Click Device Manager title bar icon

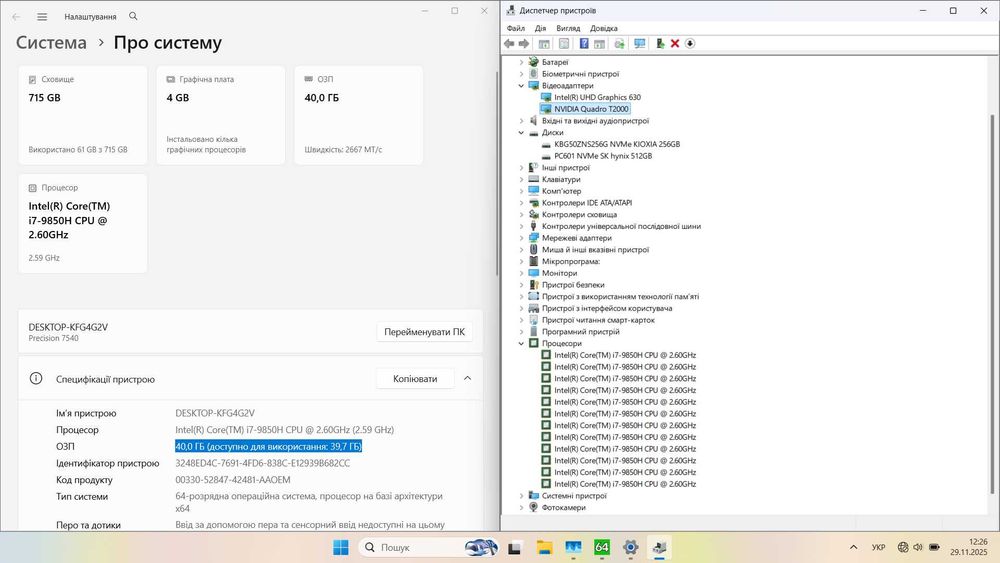[511, 10]
